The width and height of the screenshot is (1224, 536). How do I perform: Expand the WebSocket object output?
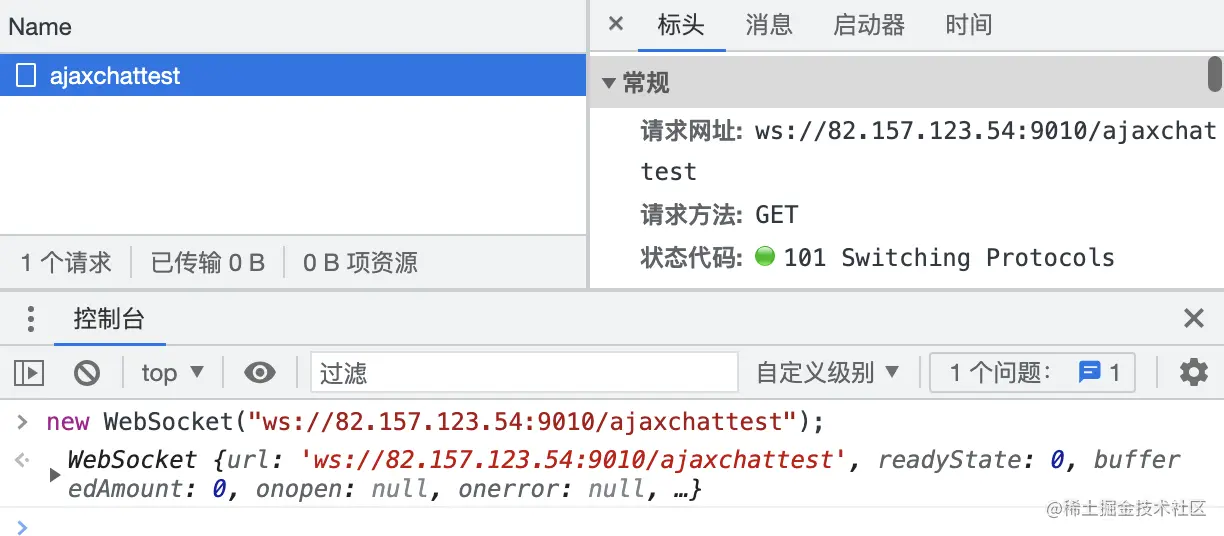[x=55, y=475]
